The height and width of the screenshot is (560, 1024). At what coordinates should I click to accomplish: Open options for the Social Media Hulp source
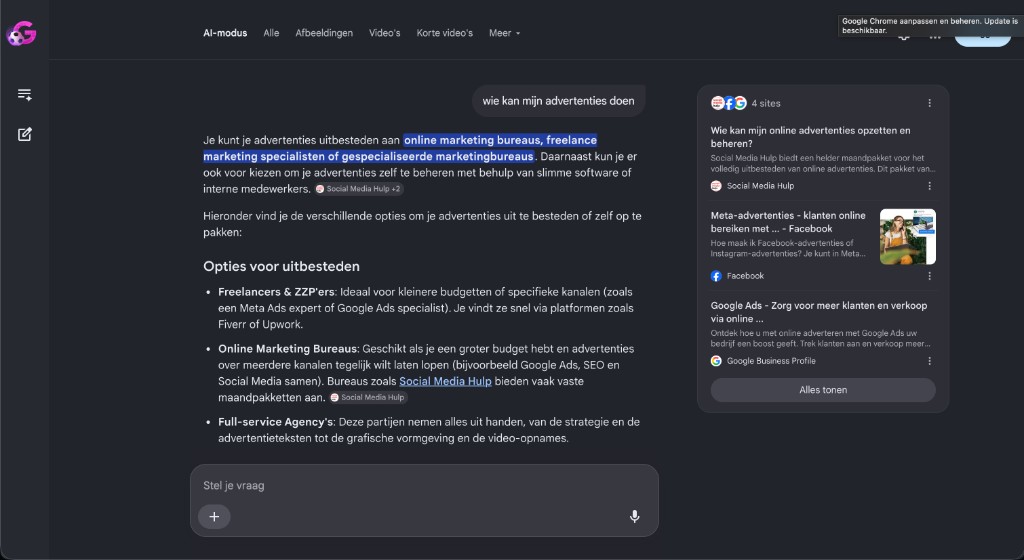pos(929,186)
